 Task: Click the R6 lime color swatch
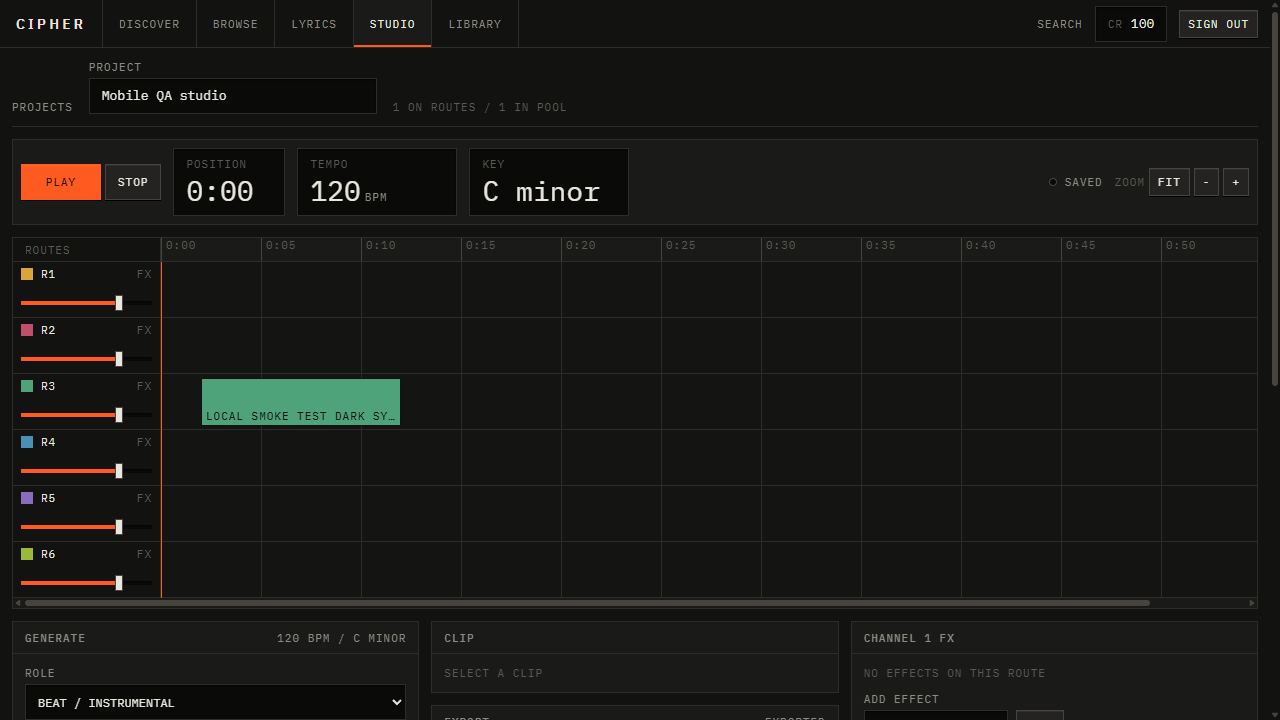pyautogui.click(x=27, y=554)
